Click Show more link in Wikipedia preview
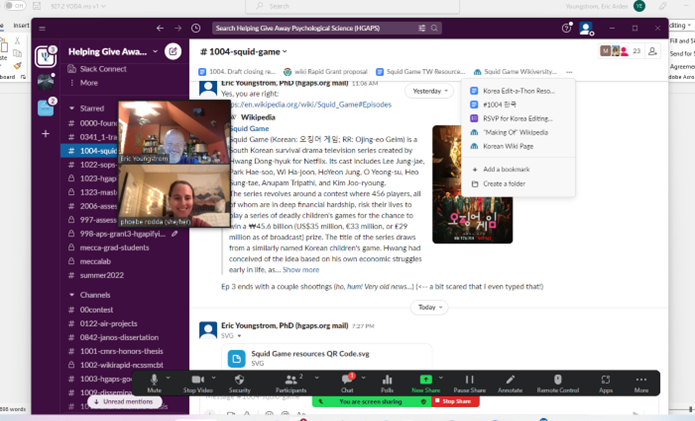Viewport: 695px width, 421px height. coord(301,270)
